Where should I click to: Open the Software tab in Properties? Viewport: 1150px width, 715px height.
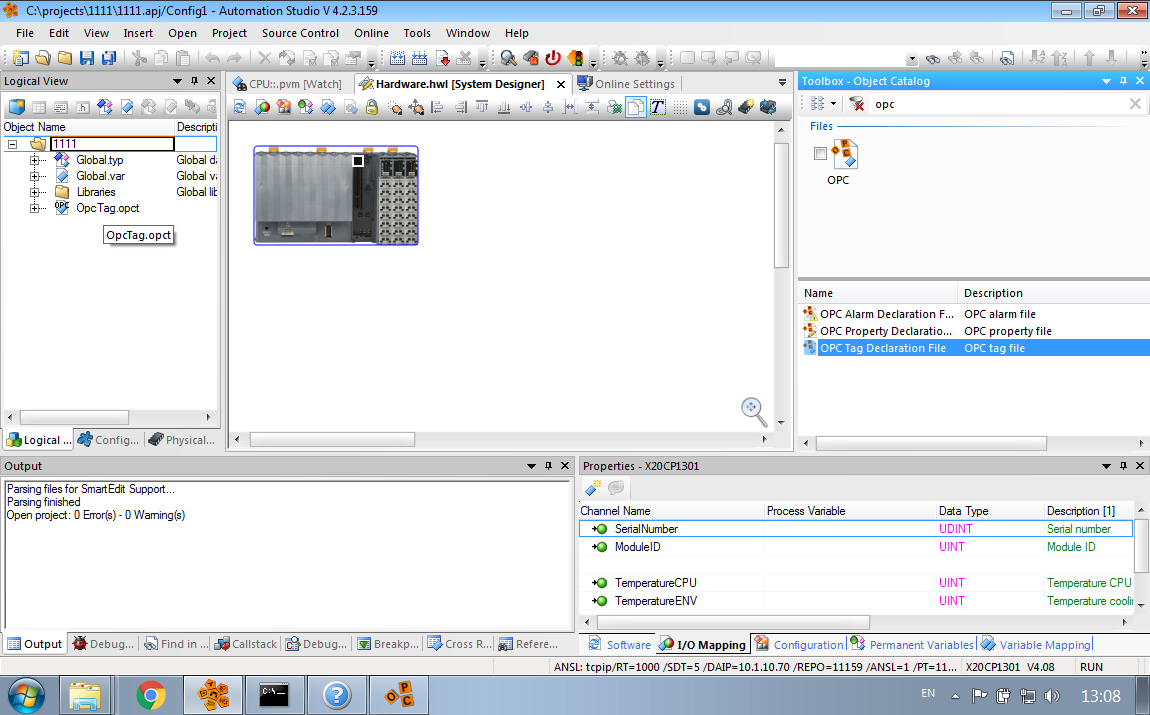pos(620,645)
